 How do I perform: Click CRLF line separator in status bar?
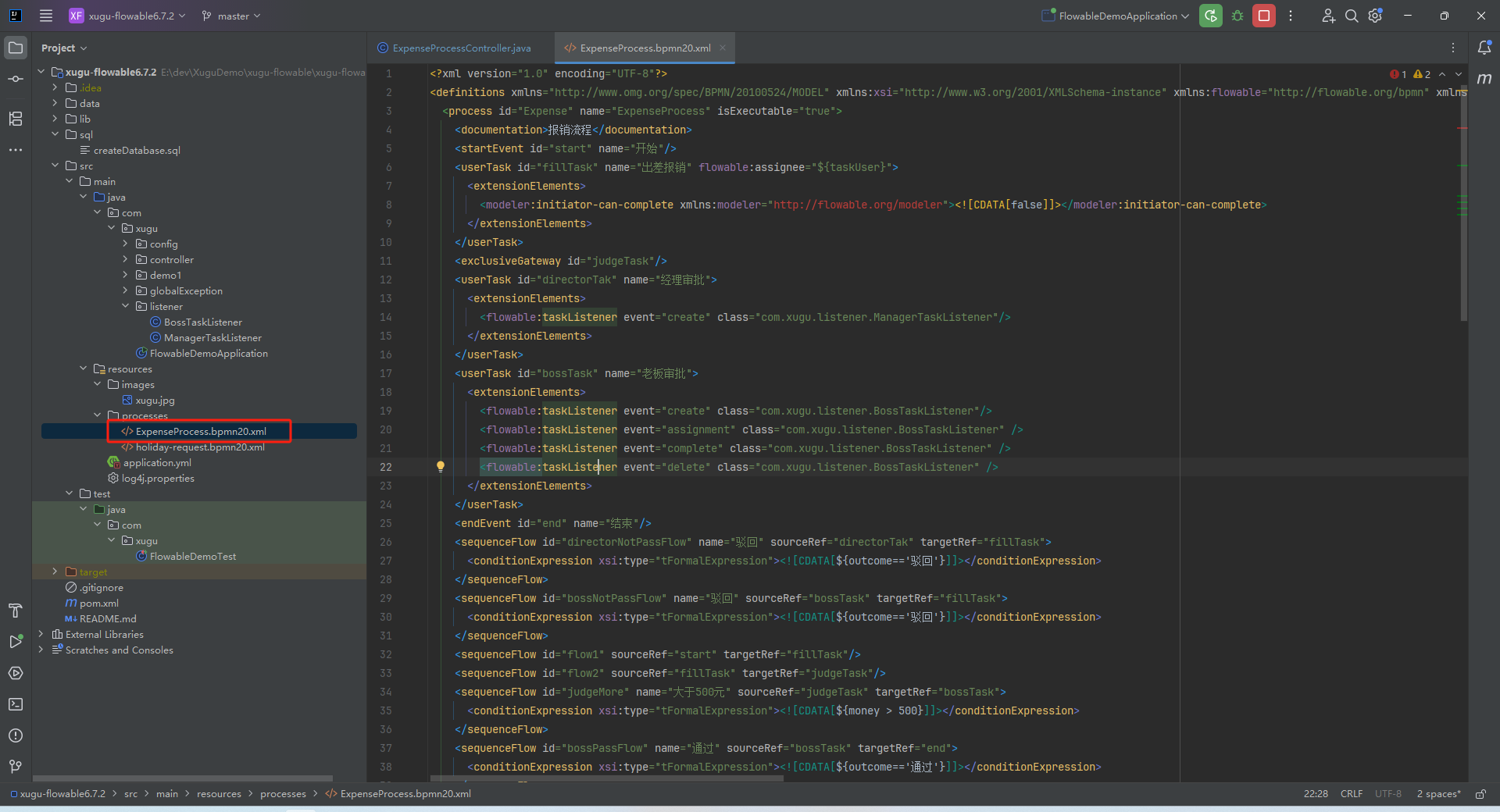pos(1351,794)
